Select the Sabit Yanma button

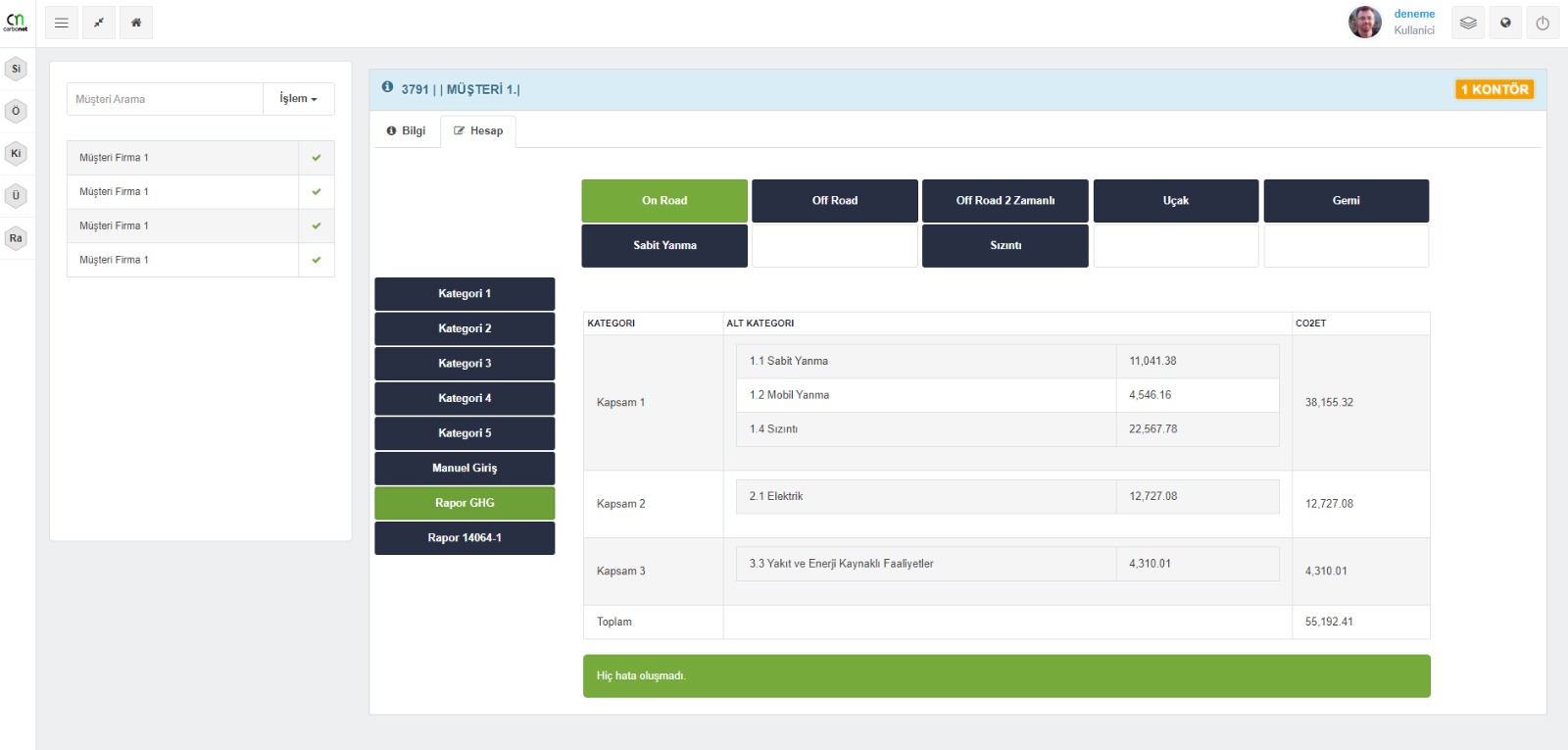coord(664,246)
